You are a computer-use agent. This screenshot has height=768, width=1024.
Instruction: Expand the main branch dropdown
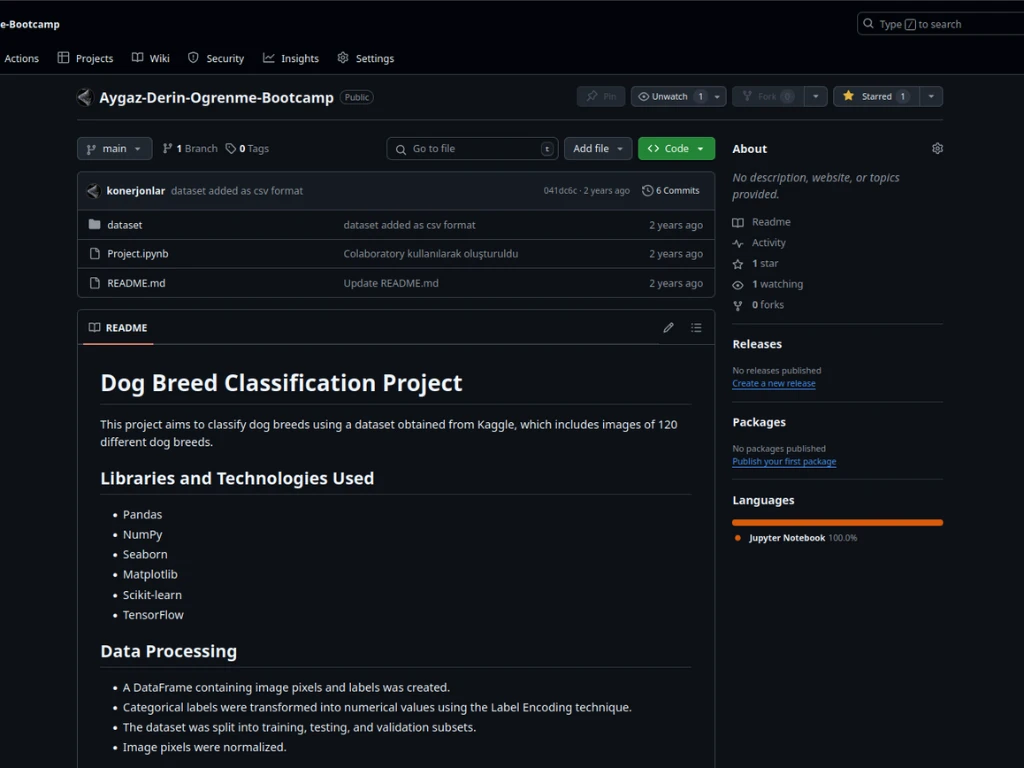[115, 149]
